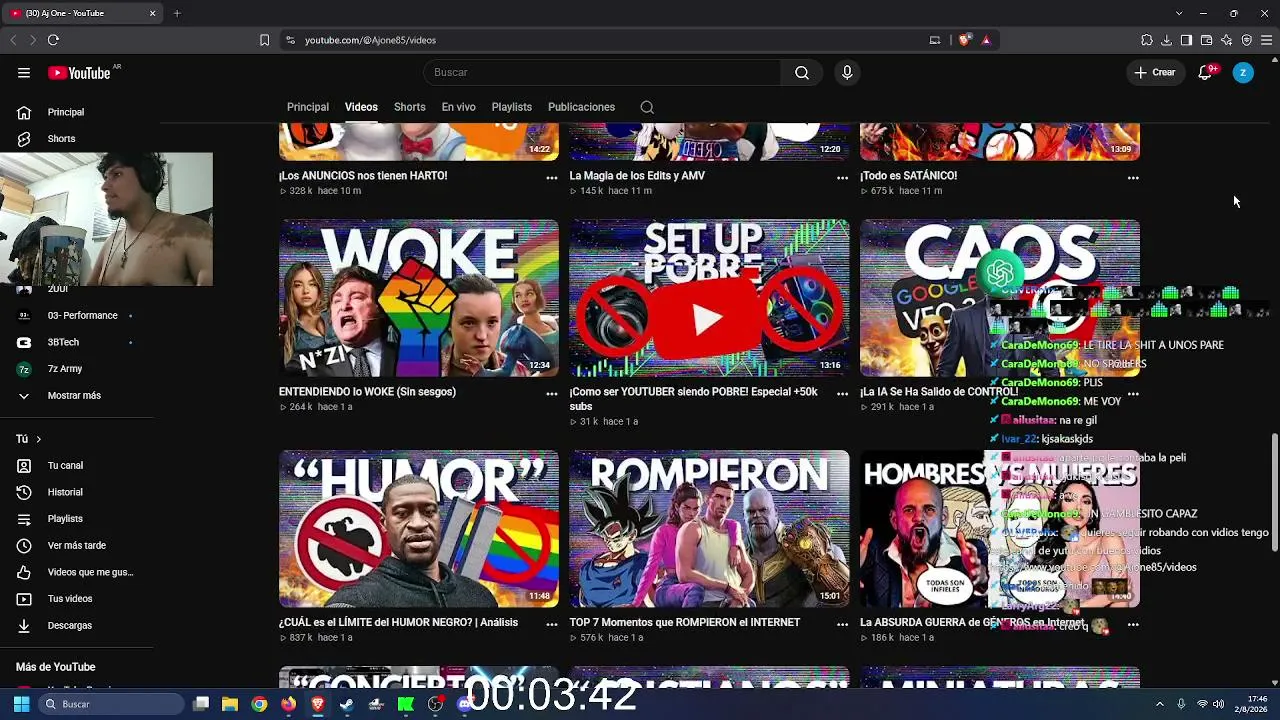The width and height of the screenshot is (1280, 720).
Task: Click the browser address bar URL
Action: 370,40
